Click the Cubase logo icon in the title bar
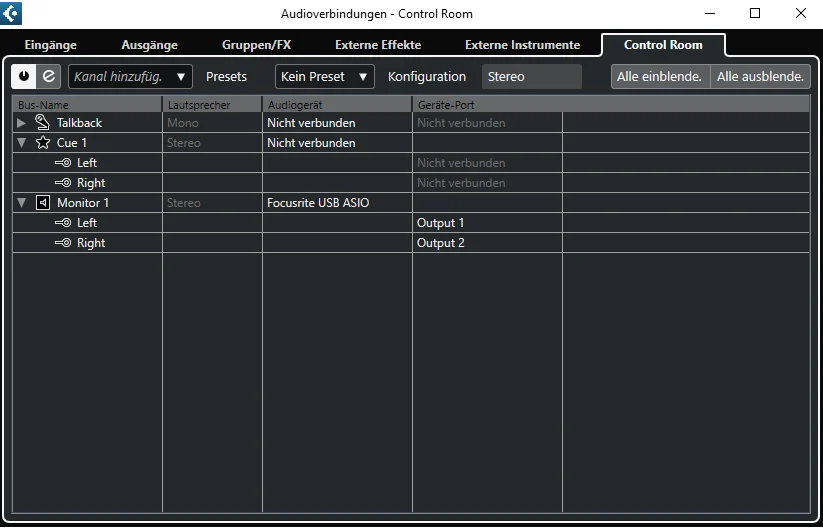 (x=11, y=14)
